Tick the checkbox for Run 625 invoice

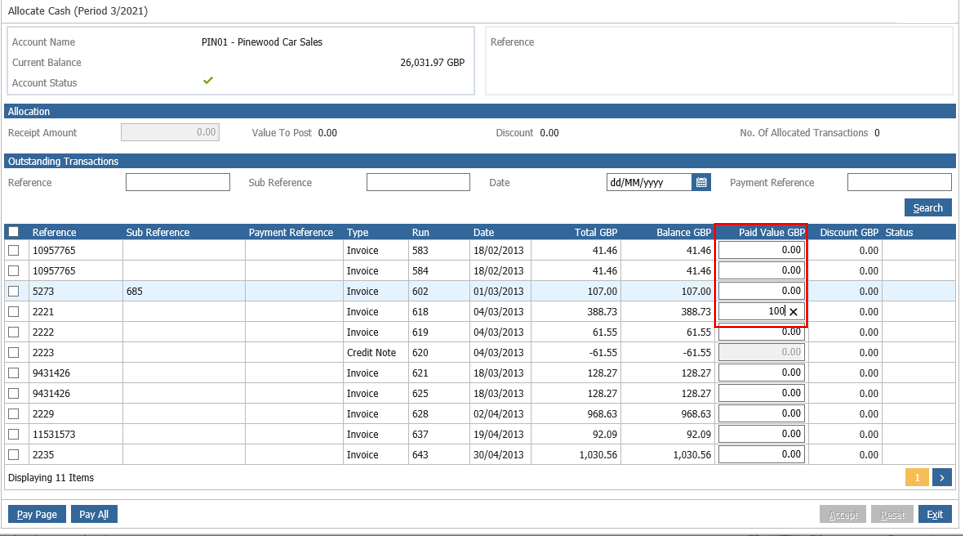(14, 394)
